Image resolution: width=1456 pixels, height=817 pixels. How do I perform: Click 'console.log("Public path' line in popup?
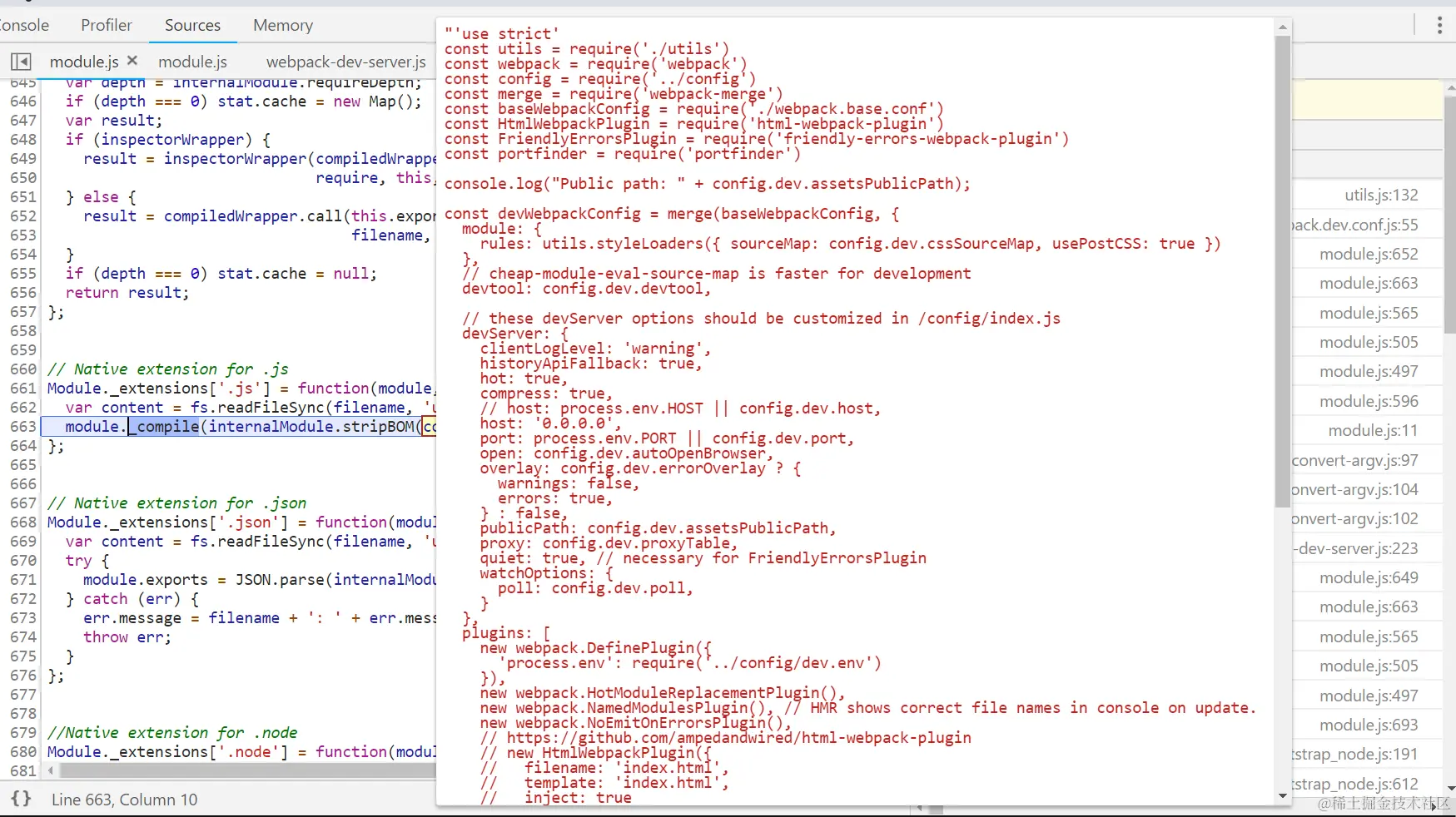708,183
